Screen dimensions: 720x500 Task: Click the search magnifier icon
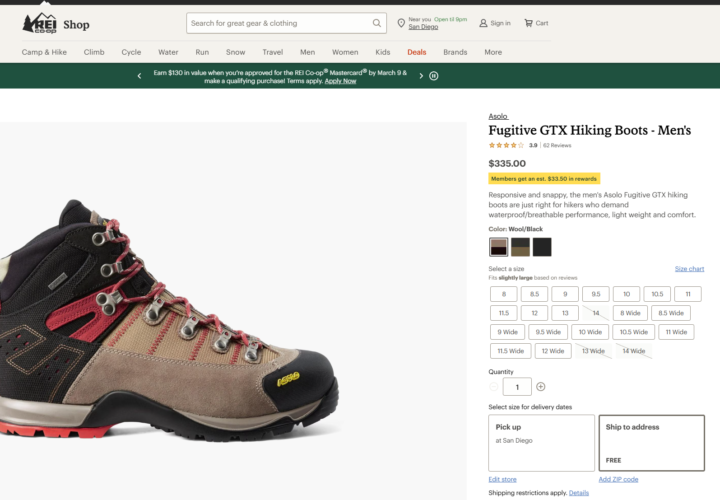[x=377, y=23]
